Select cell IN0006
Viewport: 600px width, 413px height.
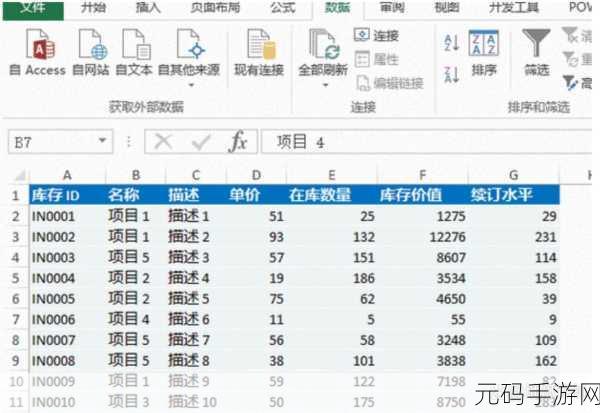[x=67, y=319]
